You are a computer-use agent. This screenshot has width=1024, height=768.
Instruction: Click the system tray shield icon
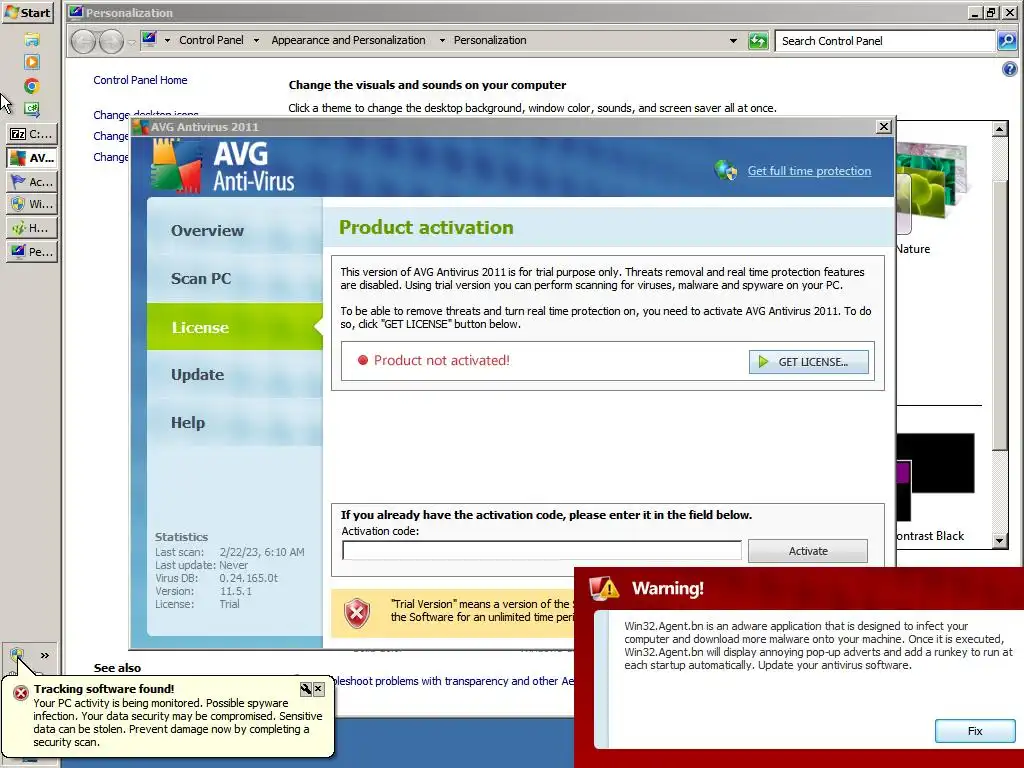(x=17, y=654)
